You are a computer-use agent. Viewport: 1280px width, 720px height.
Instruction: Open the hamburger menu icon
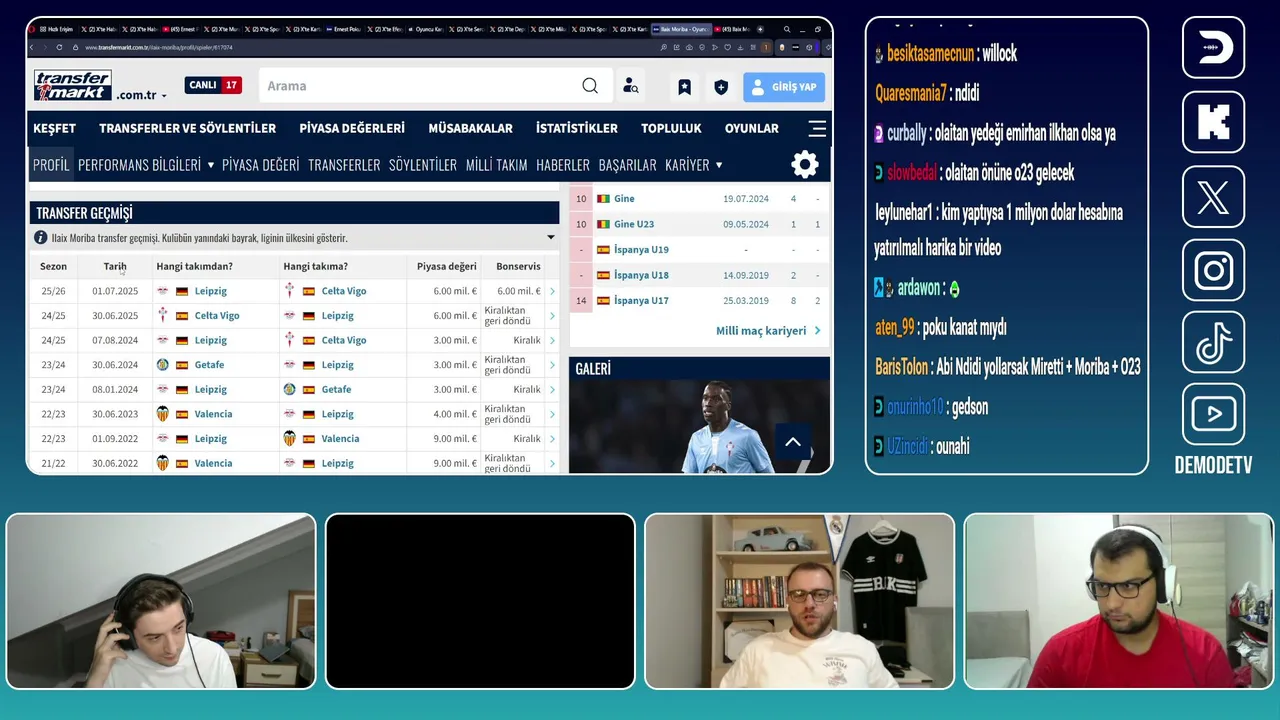click(817, 128)
